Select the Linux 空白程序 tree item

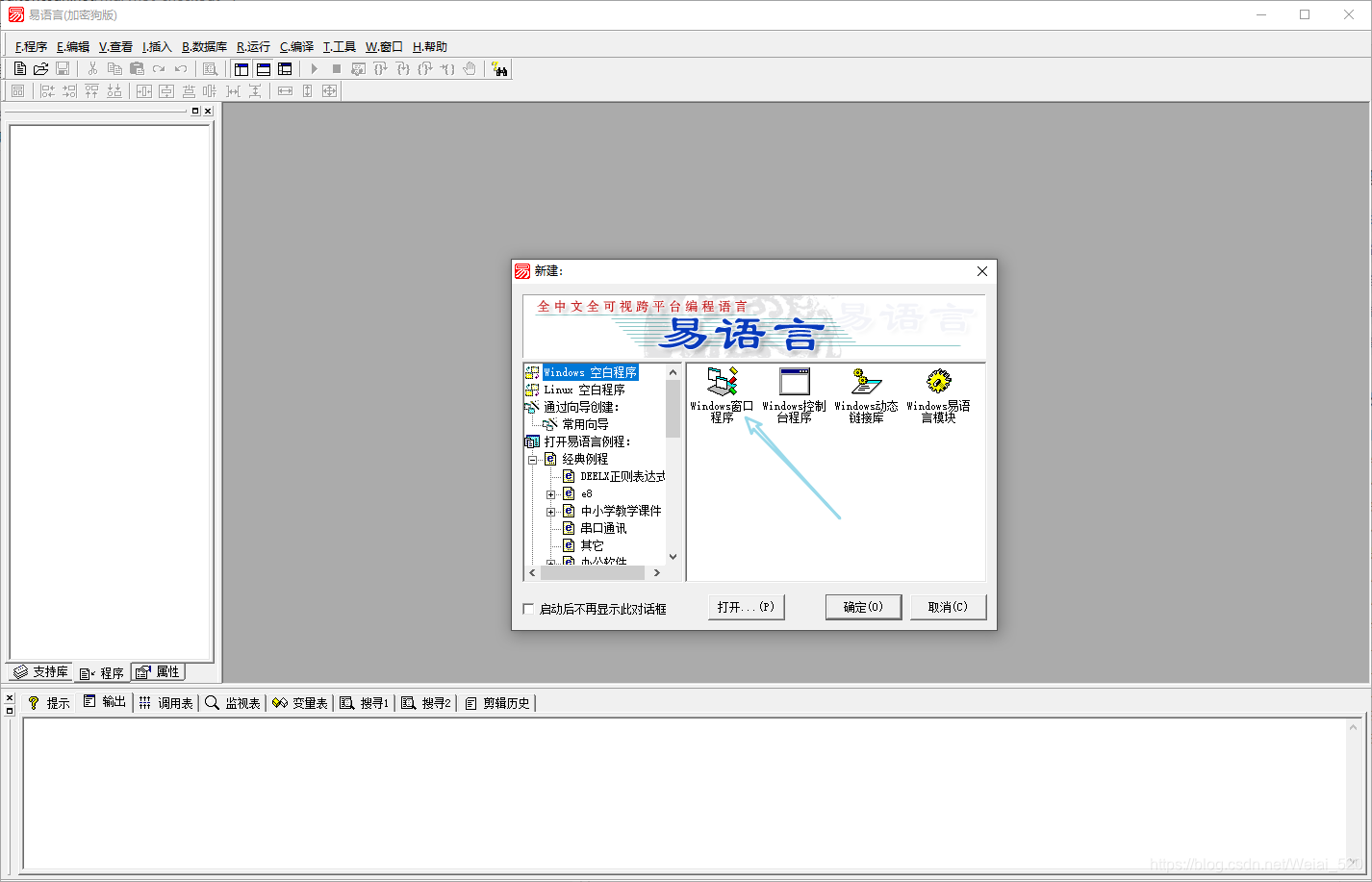[584, 390]
